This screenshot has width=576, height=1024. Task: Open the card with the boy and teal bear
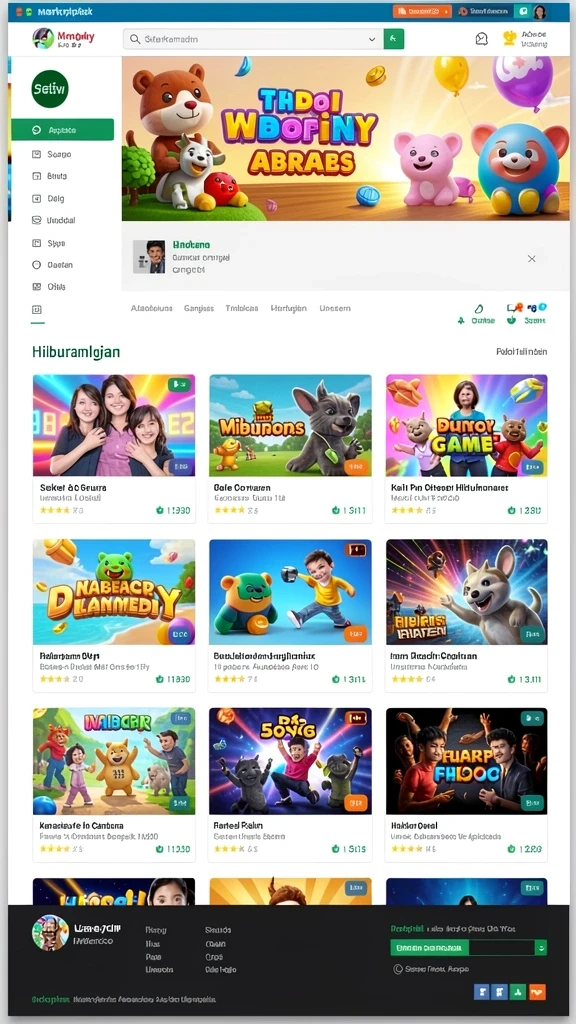coord(291,592)
